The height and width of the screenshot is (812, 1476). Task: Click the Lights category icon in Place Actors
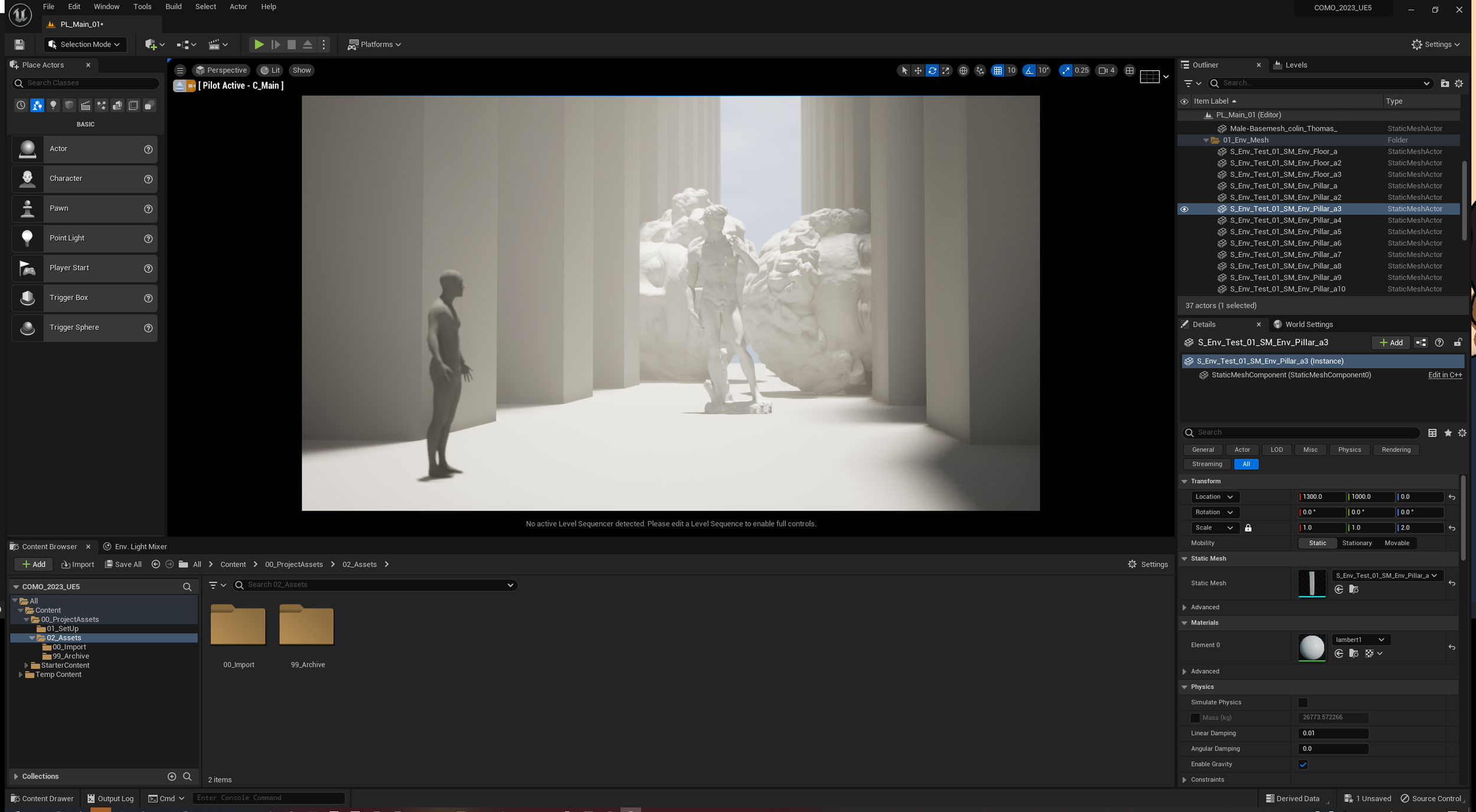pos(53,105)
